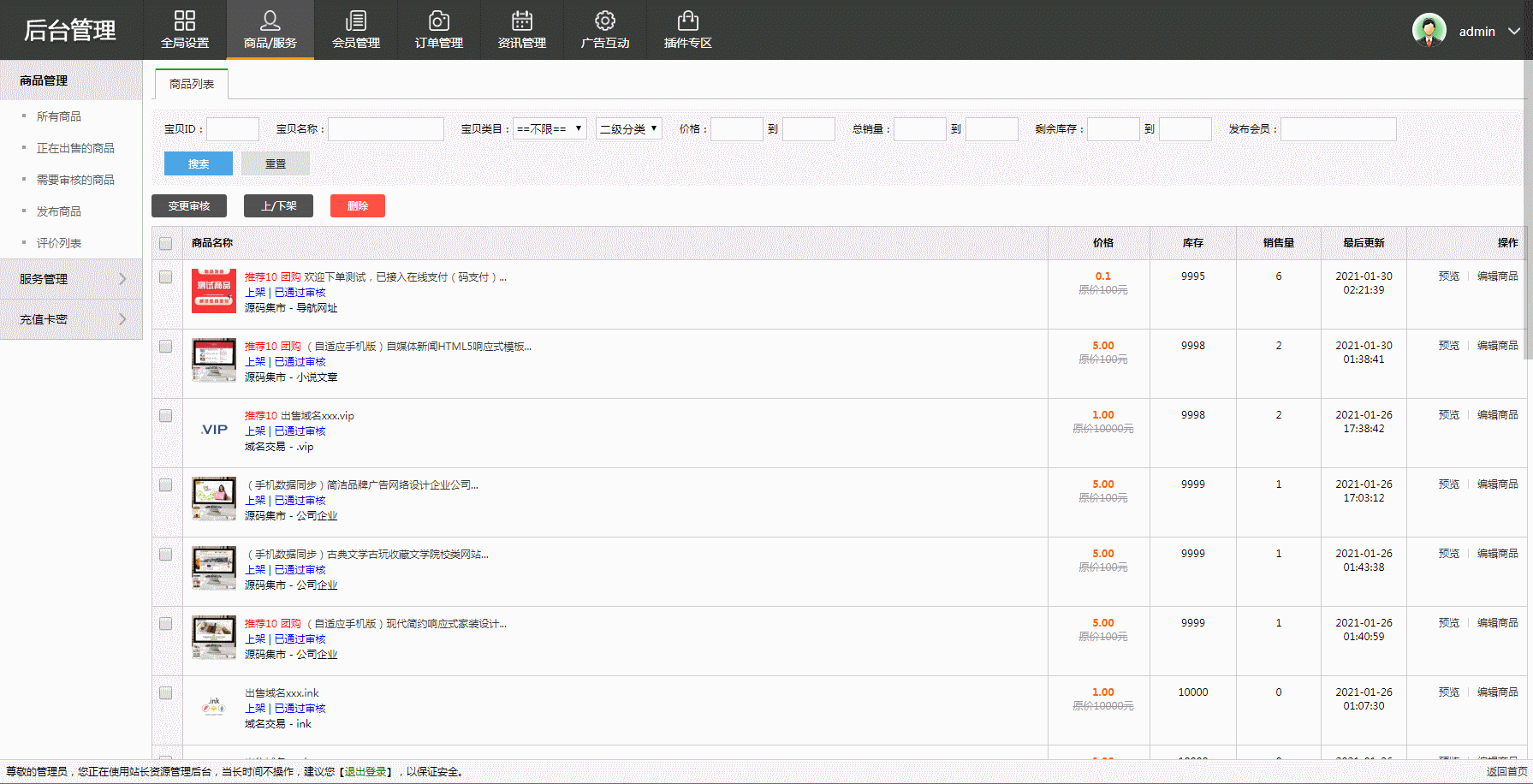Open the .ink domain product thumbnail
This screenshot has height=784, width=1533.
214,707
